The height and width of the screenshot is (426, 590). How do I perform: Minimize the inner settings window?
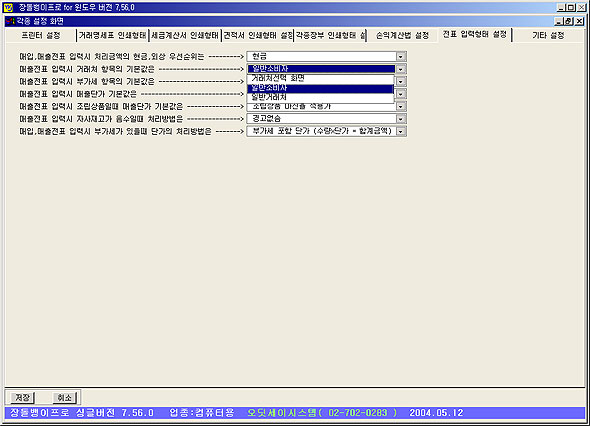coord(560,21)
